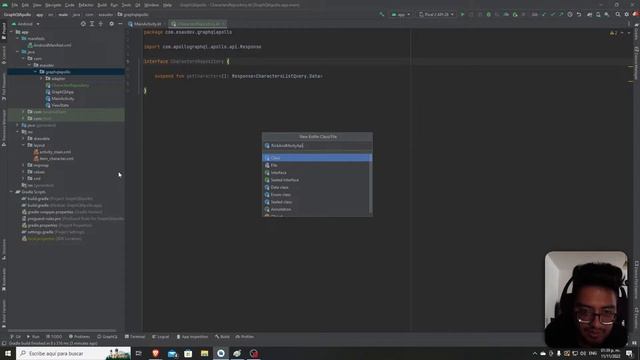Open Brave browser from the taskbar
This screenshot has height=360, width=640.
coord(156,353)
